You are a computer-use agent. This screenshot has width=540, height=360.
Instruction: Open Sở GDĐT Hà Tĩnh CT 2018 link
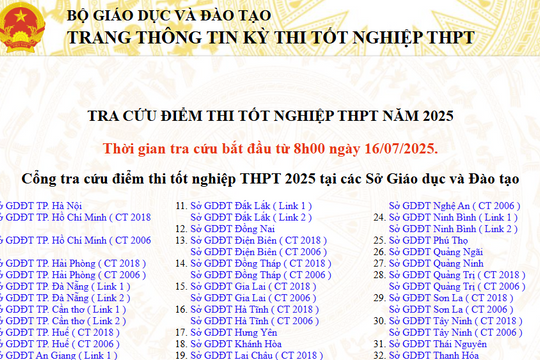tap(255, 309)
